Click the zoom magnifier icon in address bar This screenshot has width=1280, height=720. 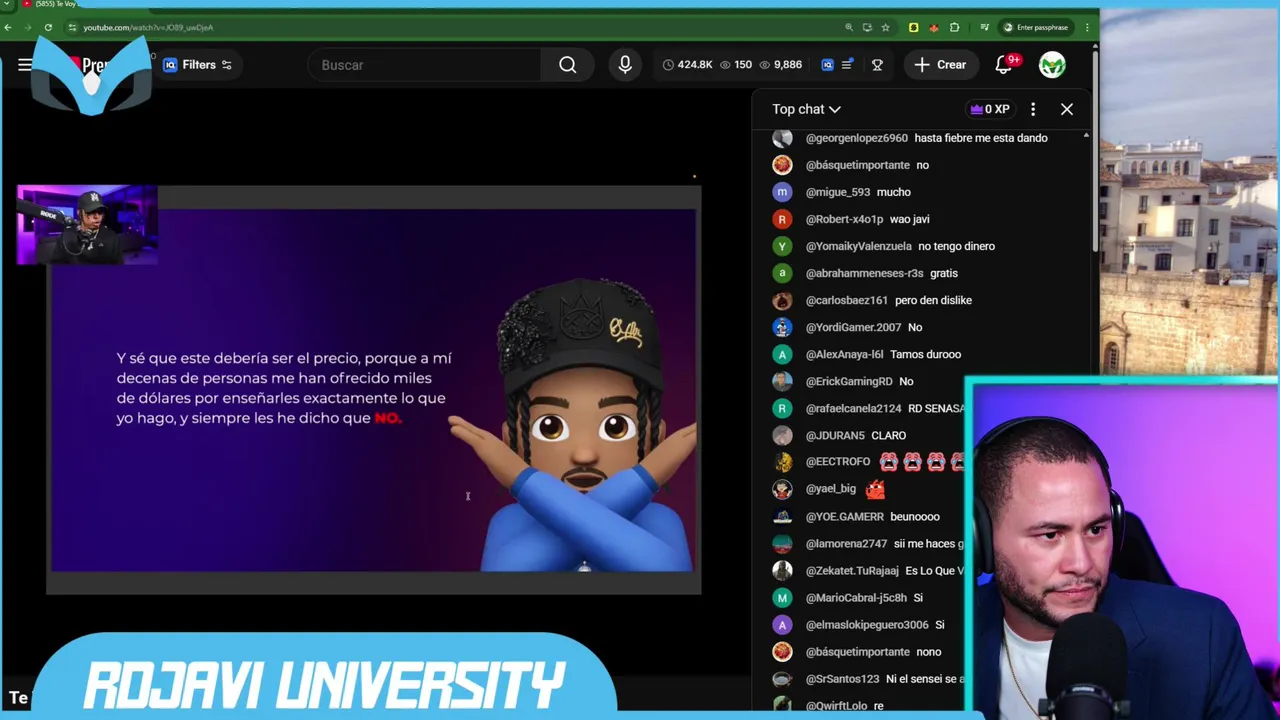coord(849,27)
